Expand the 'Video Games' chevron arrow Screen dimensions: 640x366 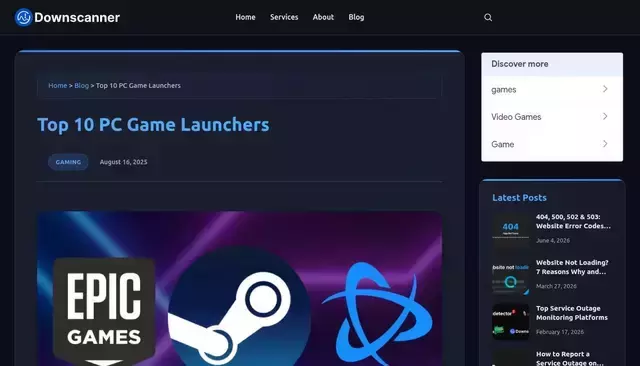(x=605, y=116)
